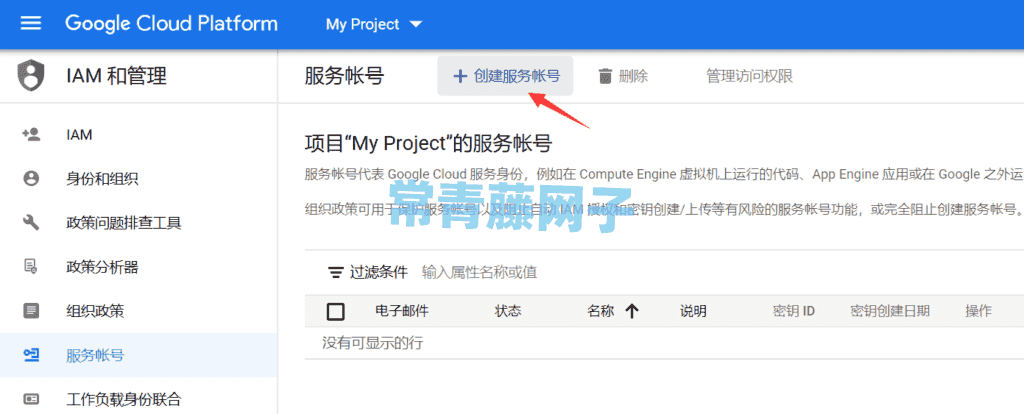Sort by the 状态 column header
This screenshot has width=1024, height=414.
tap(508, 311)
